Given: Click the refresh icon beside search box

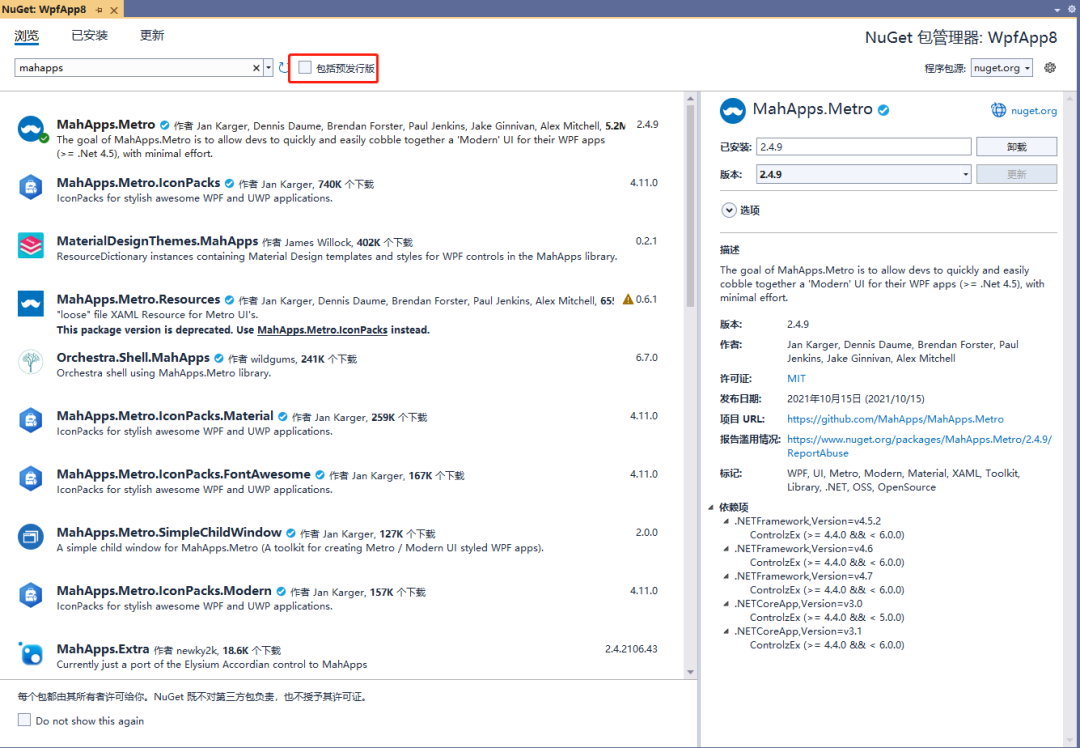Looking at the screenshot, I should (283, 67).
